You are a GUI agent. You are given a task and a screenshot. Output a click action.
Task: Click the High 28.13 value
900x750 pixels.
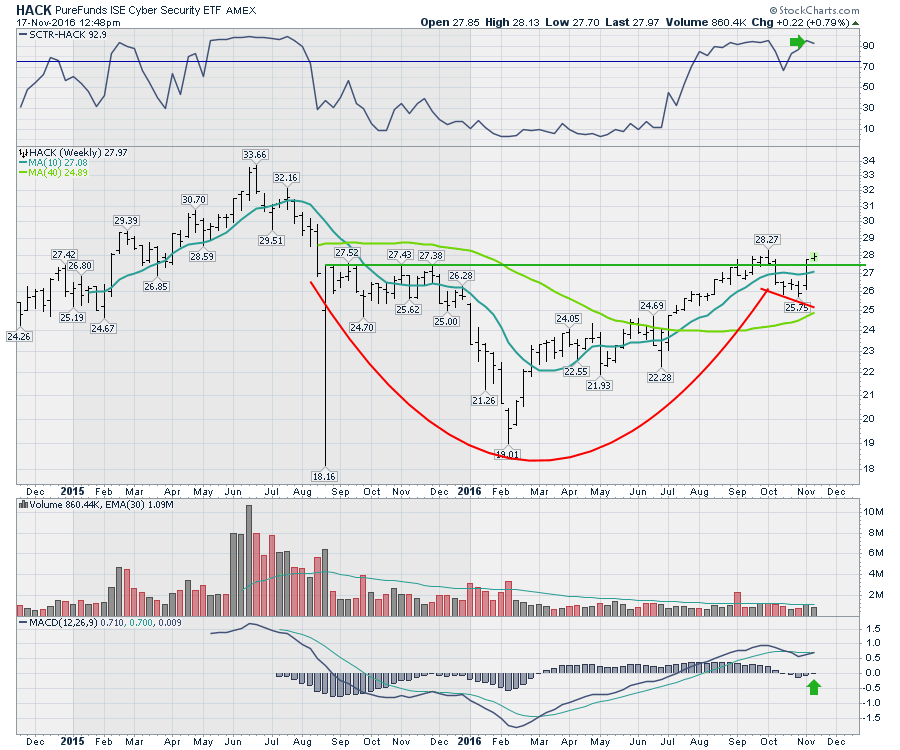tap(513, 22)
